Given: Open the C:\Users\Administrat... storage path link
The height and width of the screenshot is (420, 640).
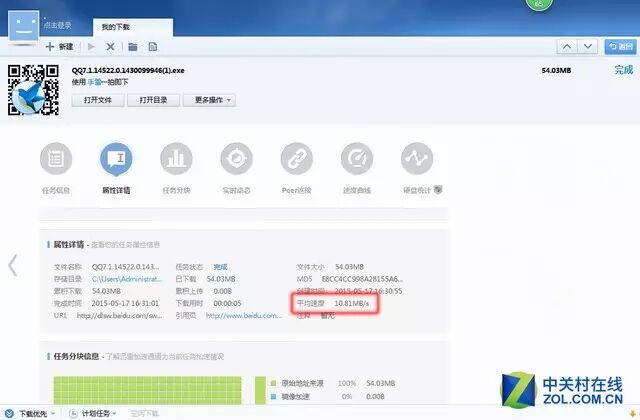Looking at the screenshot, I should click(x=127, y=279).
